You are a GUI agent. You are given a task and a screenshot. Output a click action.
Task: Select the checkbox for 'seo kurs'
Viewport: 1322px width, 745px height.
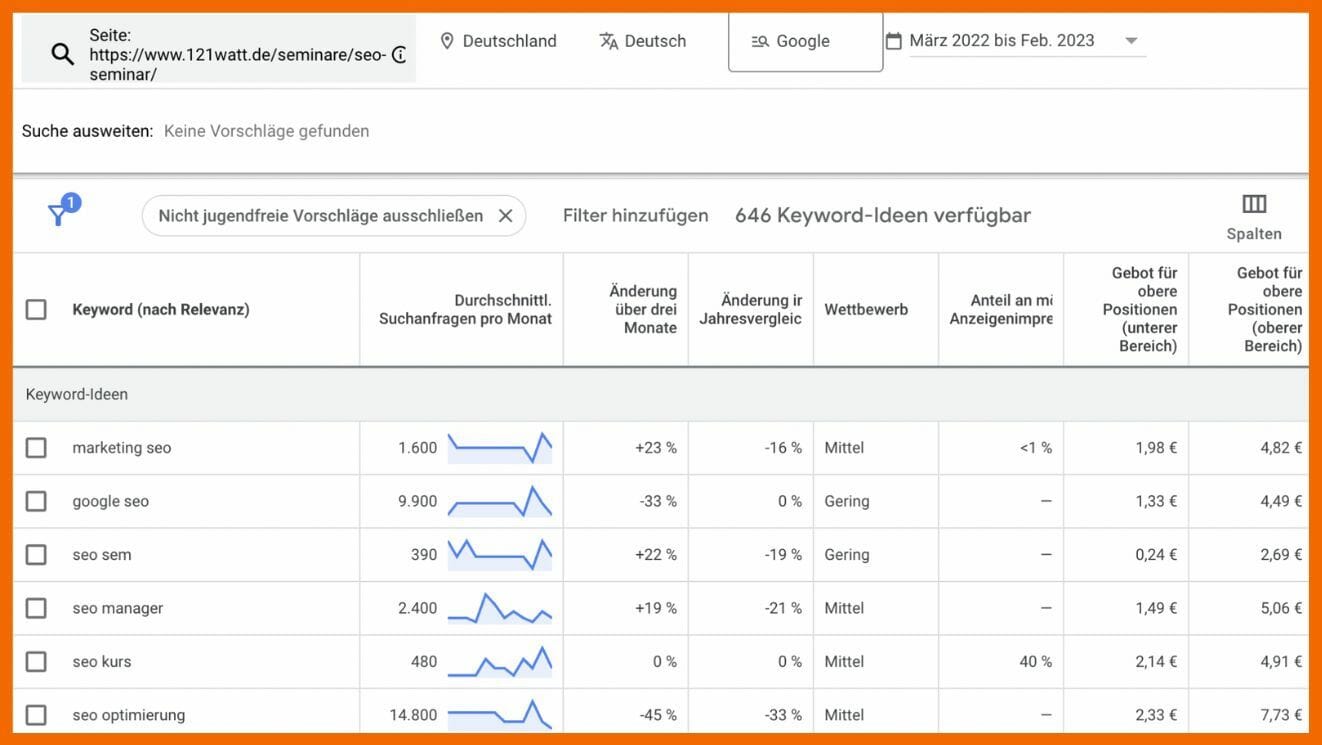coord(36,661)
